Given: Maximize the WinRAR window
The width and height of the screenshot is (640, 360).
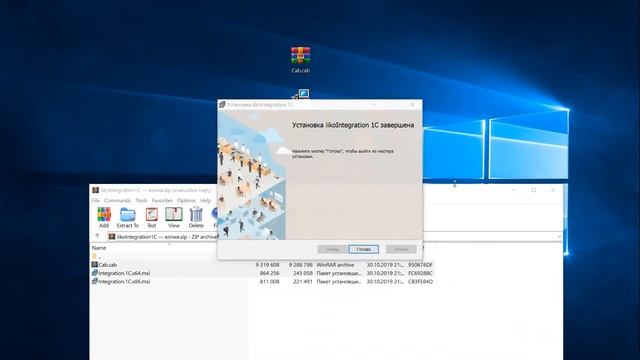Looking at the screenshot, I should click(533, 190).
